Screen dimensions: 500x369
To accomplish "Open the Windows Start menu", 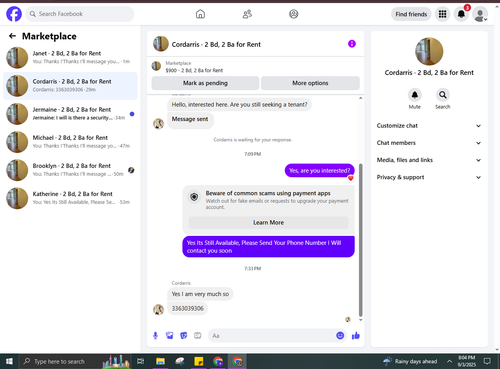I will pyautogui.click(x=9, y=361).
